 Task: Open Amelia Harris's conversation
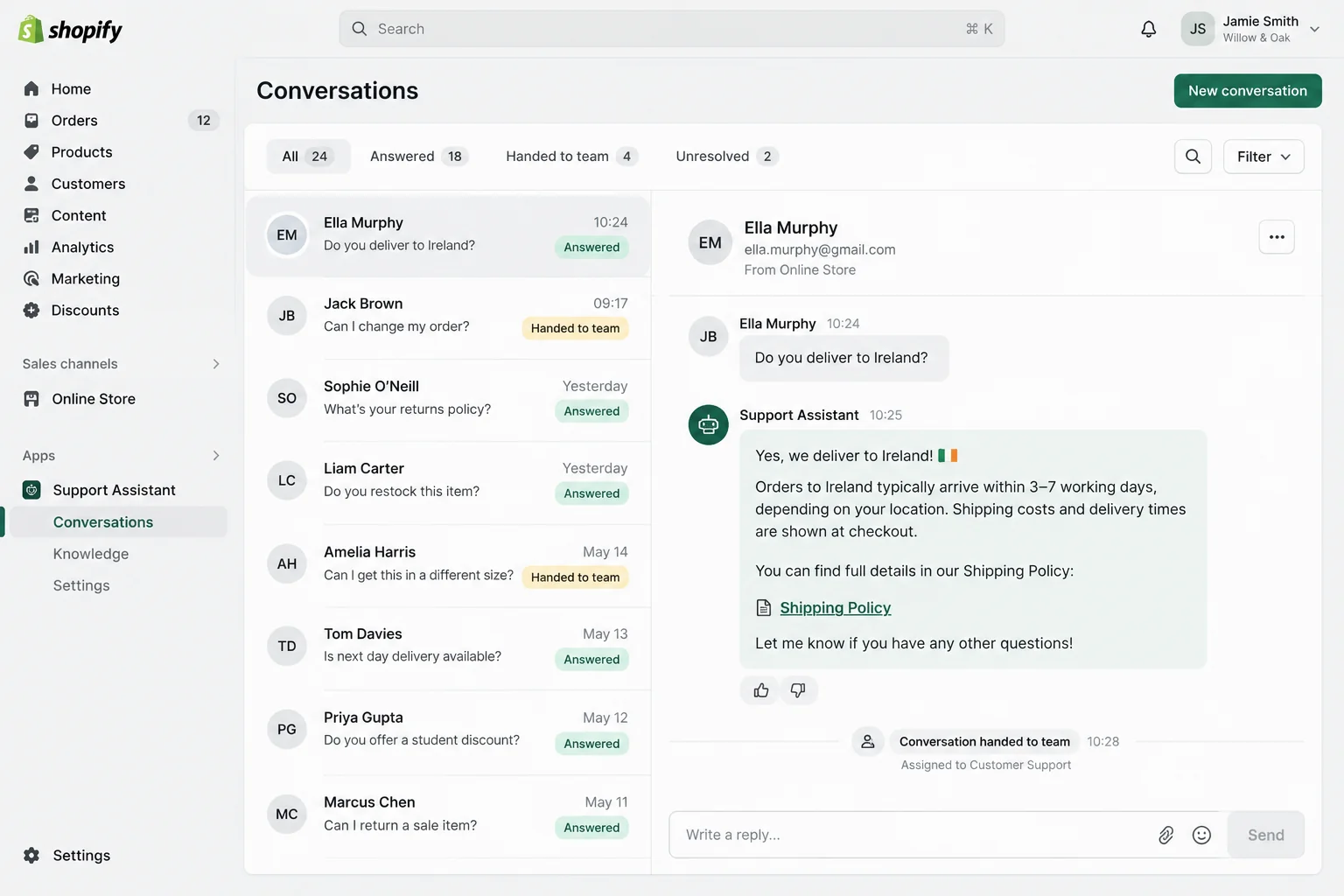point(448,564)
